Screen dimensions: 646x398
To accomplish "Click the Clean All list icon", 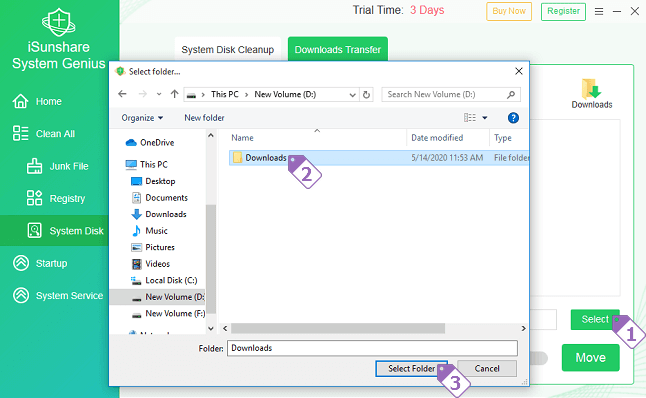I will point(20,133).
